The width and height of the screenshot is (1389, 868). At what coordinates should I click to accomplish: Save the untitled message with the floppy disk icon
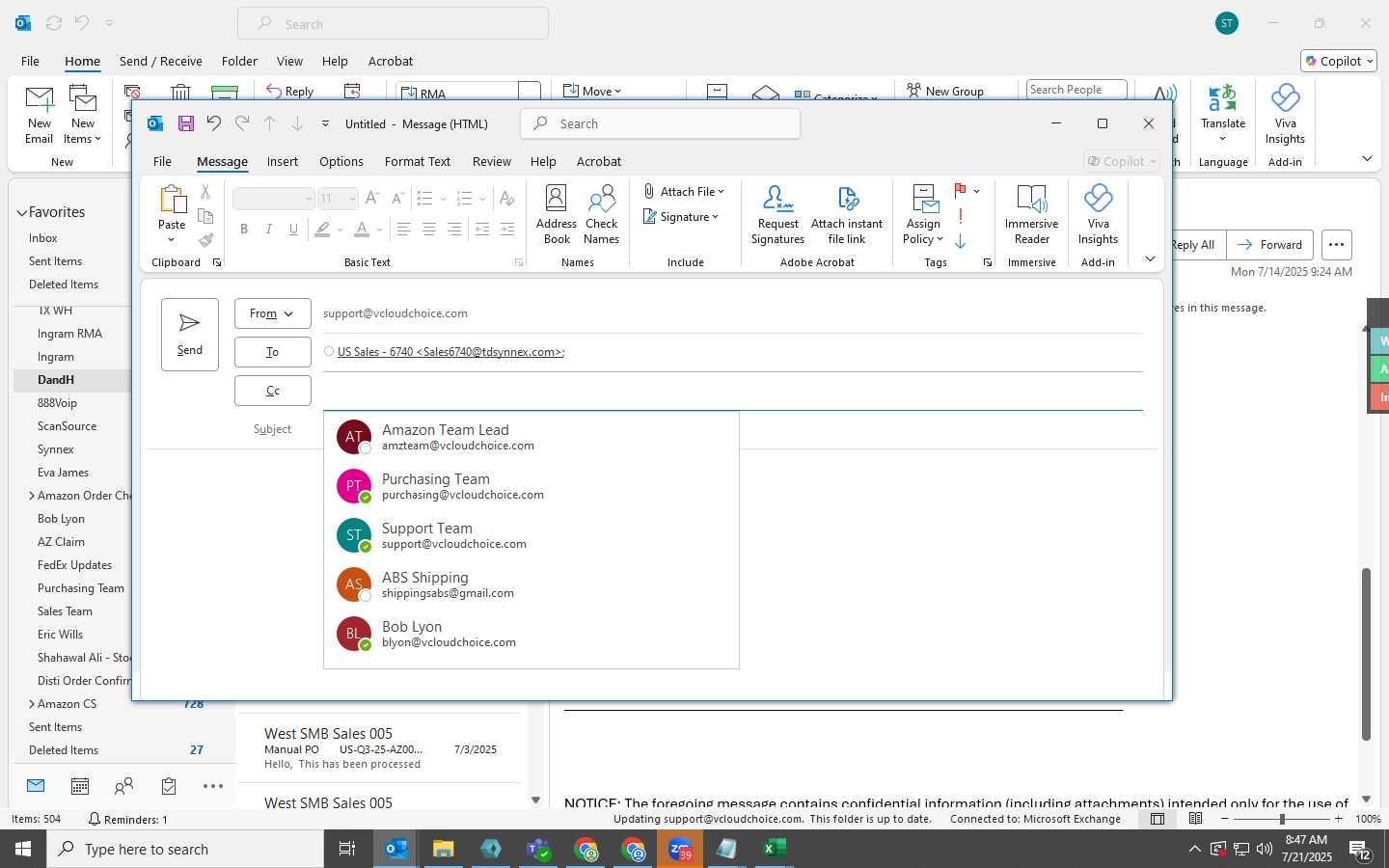point(186,123)
